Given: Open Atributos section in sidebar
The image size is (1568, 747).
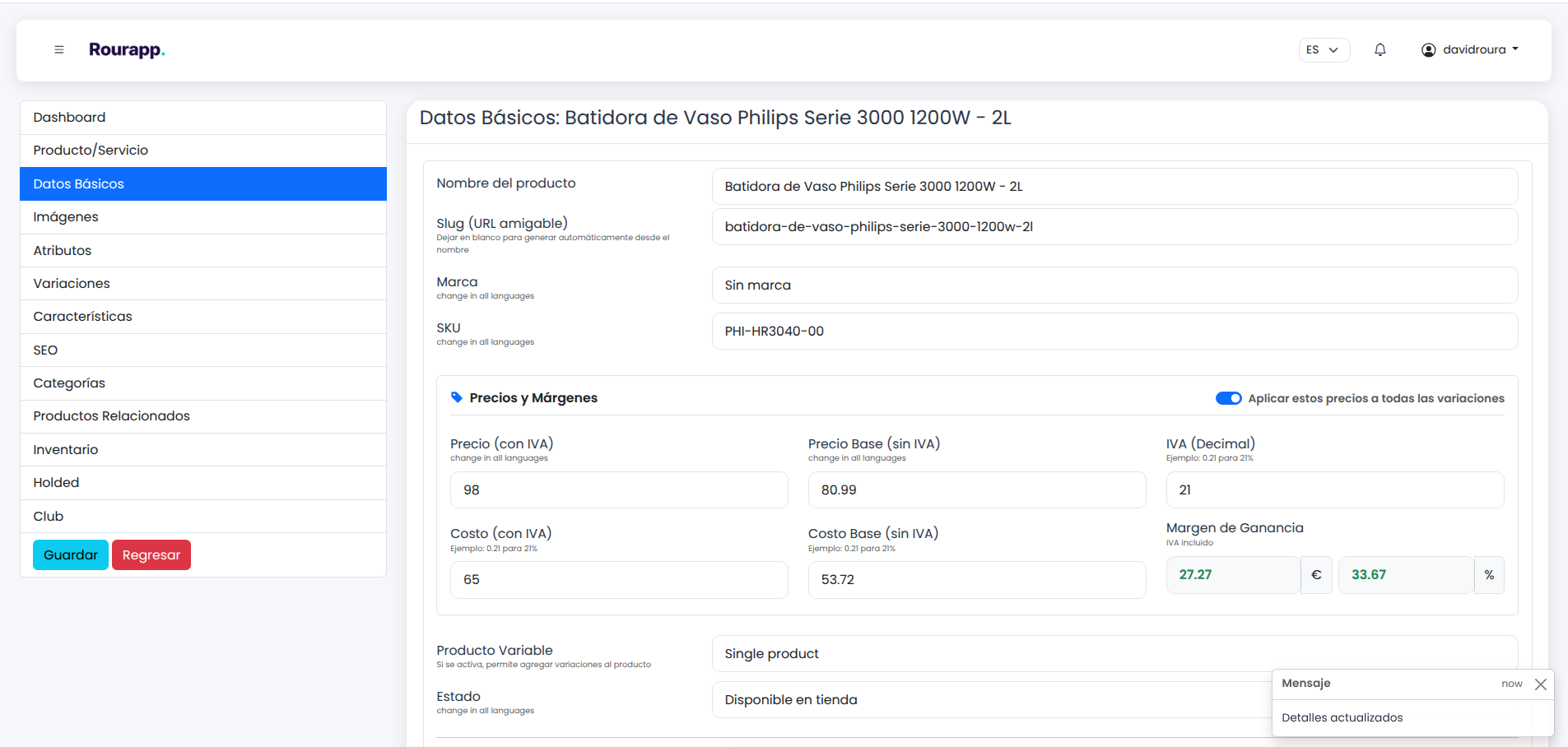Looking at the screenshot, I should coord(203,251).
